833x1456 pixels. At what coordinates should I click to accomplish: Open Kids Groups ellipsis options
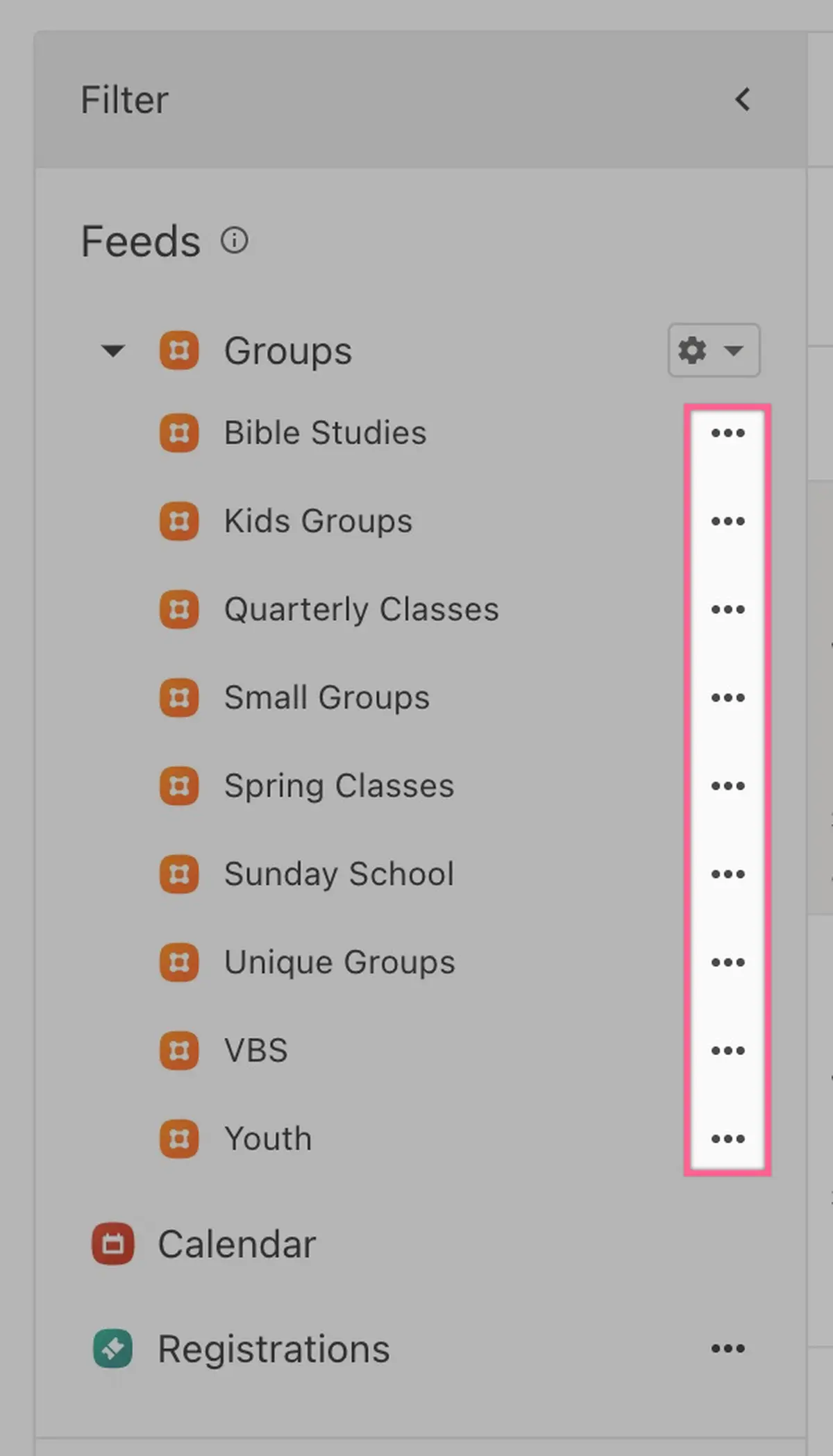pyautogui.click(x=727, y=521)
